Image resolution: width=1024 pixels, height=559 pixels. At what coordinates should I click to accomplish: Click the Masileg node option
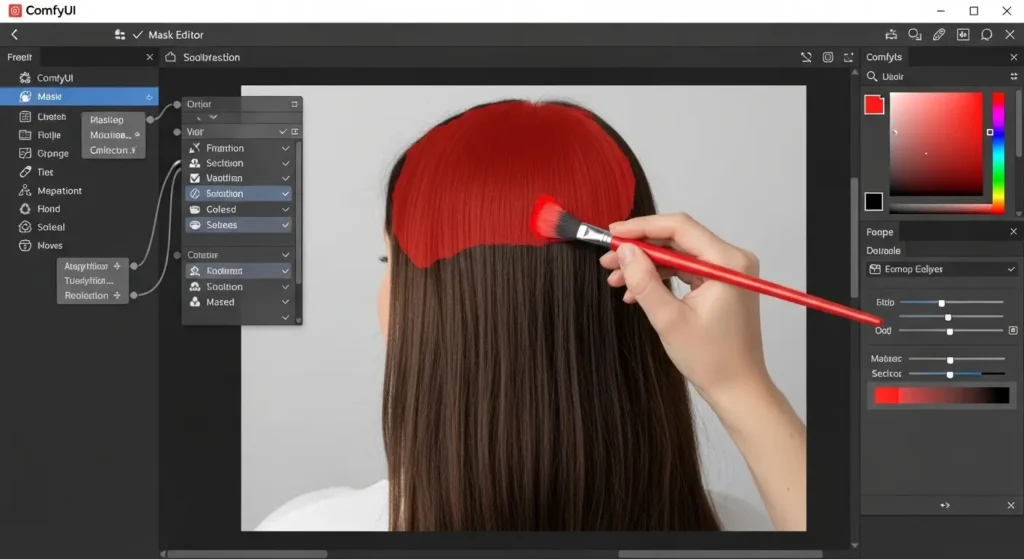tap(107, 120)
